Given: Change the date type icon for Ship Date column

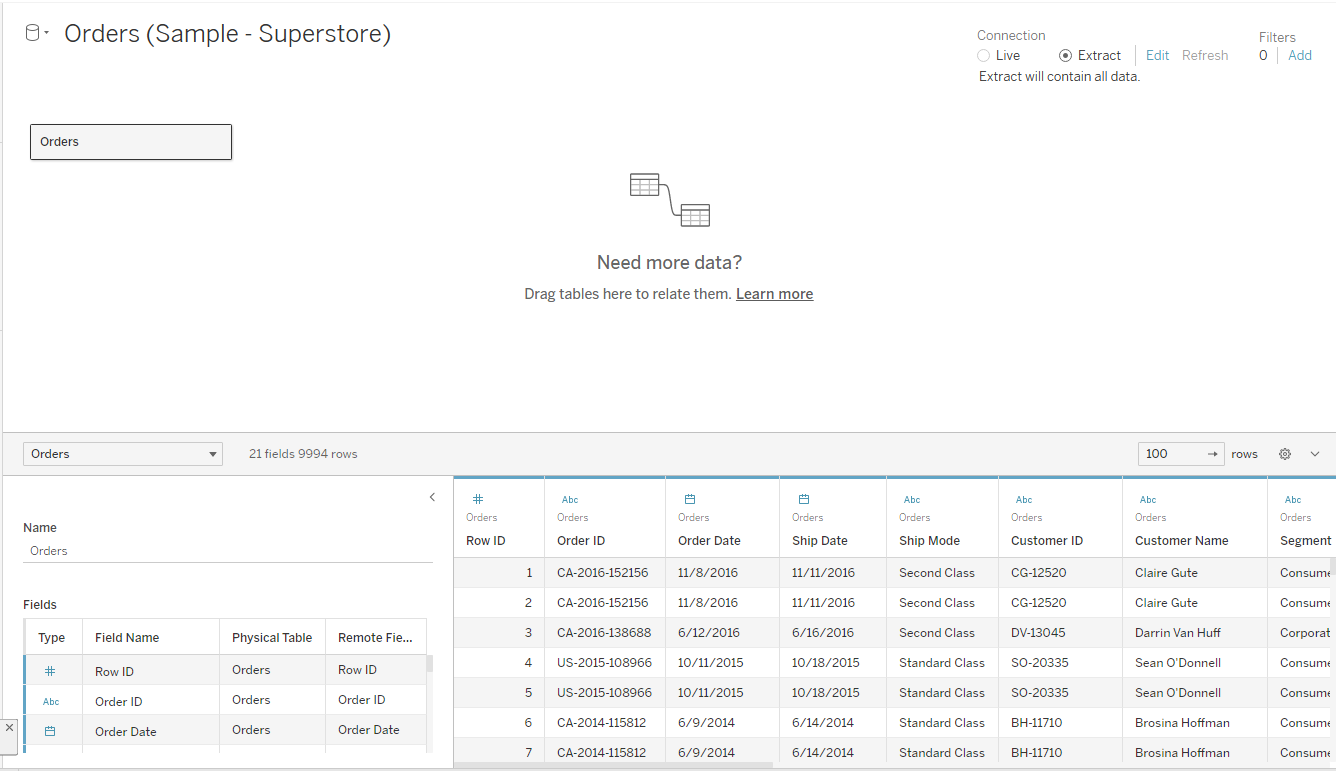Looking at the screenshot, I should point(803,499).
